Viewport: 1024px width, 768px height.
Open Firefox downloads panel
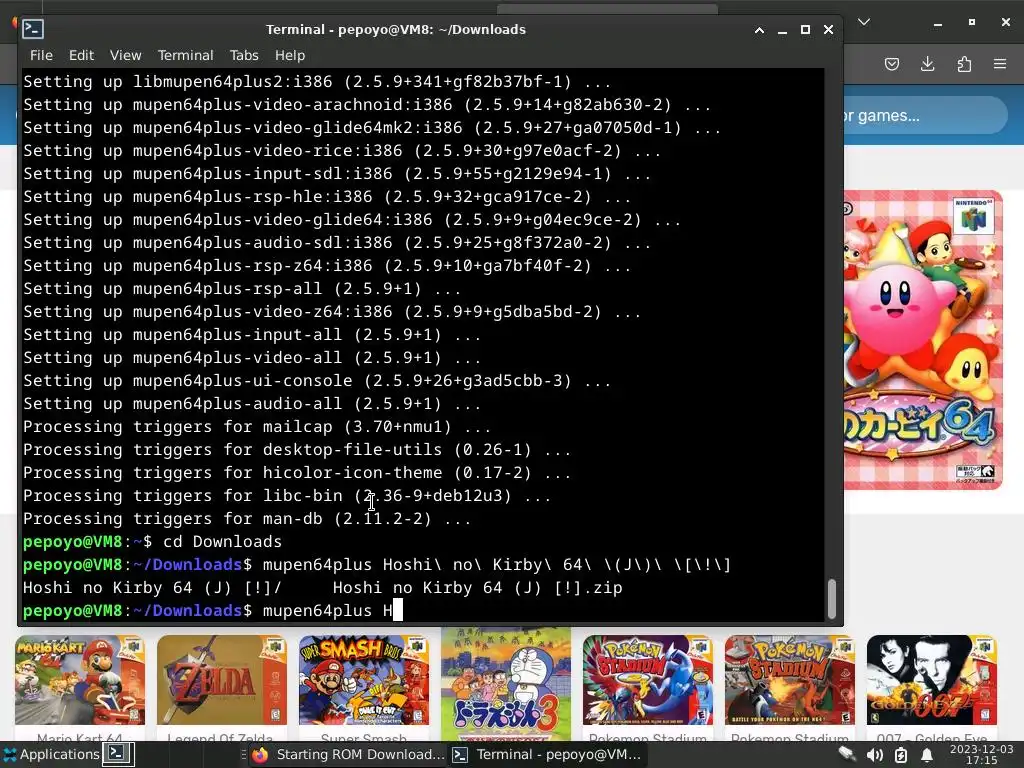coord(927,64)
